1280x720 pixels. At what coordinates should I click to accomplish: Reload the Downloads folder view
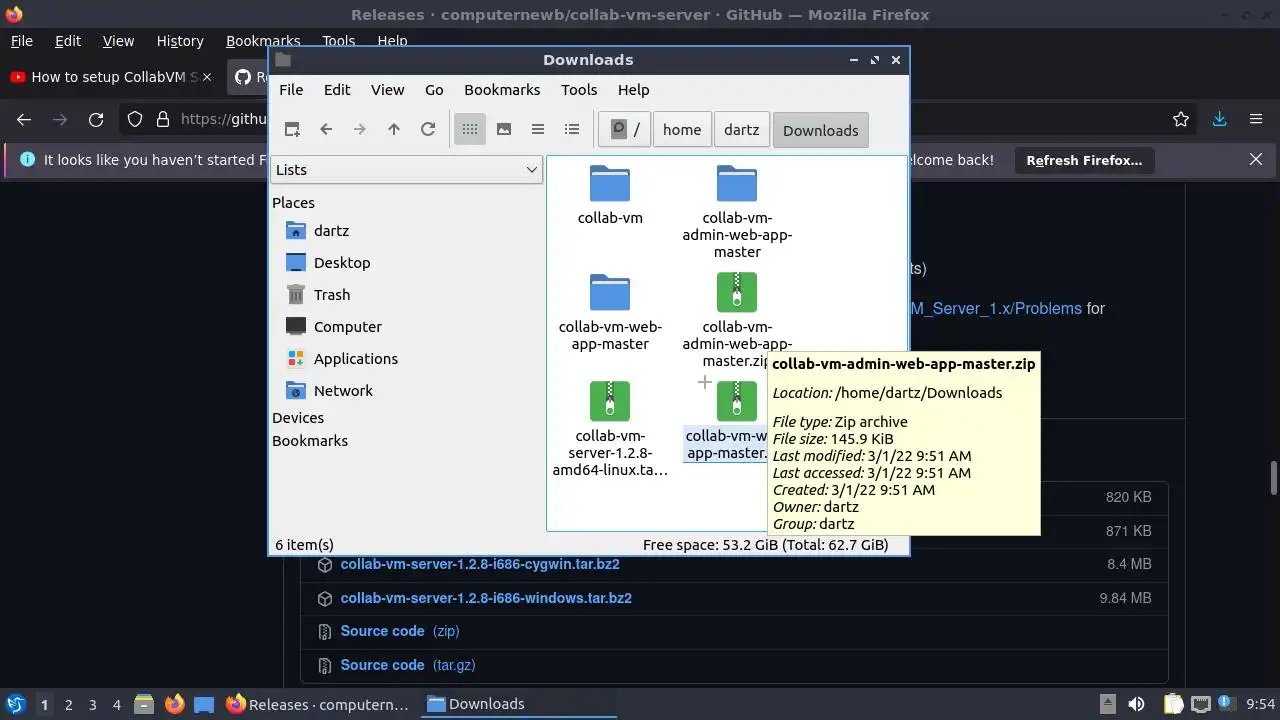pyautogui.click(x=428, y=129)
